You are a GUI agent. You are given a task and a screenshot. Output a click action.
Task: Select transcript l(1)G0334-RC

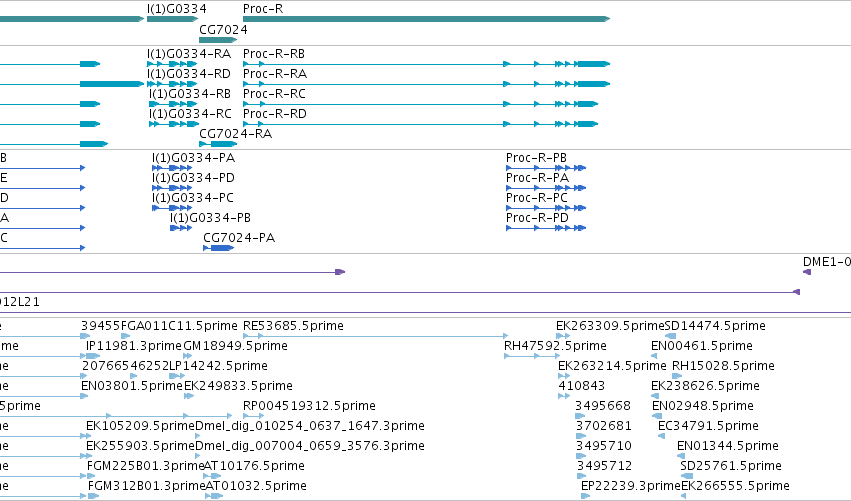(190, 114)
